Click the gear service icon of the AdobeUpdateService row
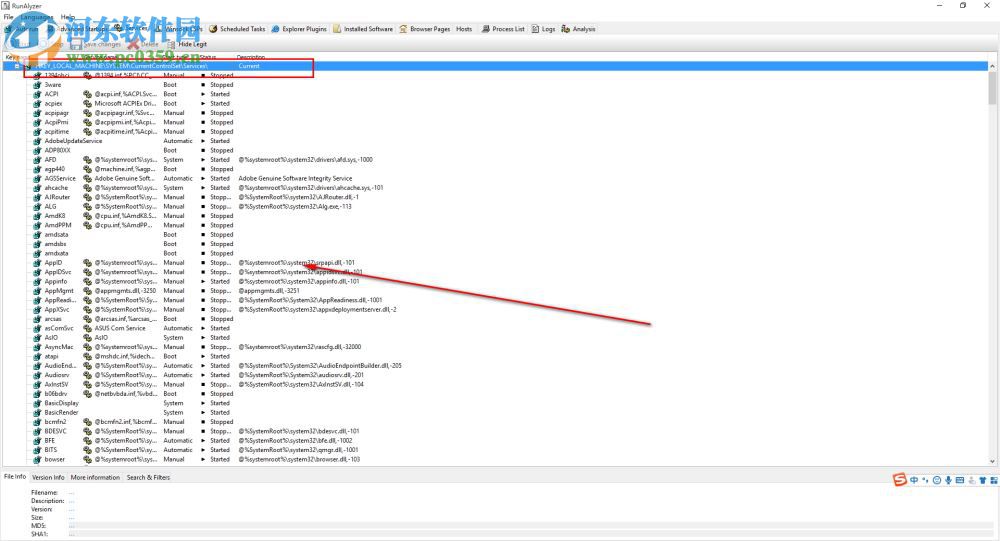 pyautogui.click(x=38, y=141)
